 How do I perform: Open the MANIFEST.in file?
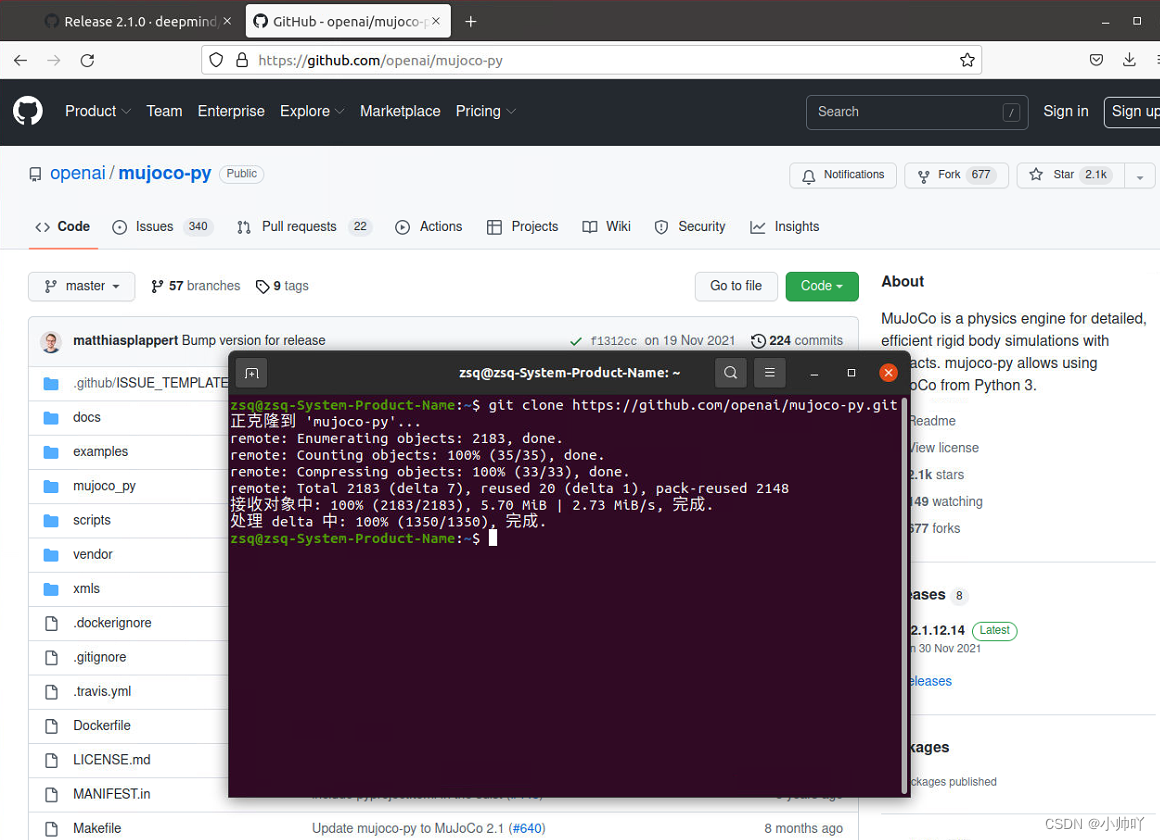pos(112,794)
